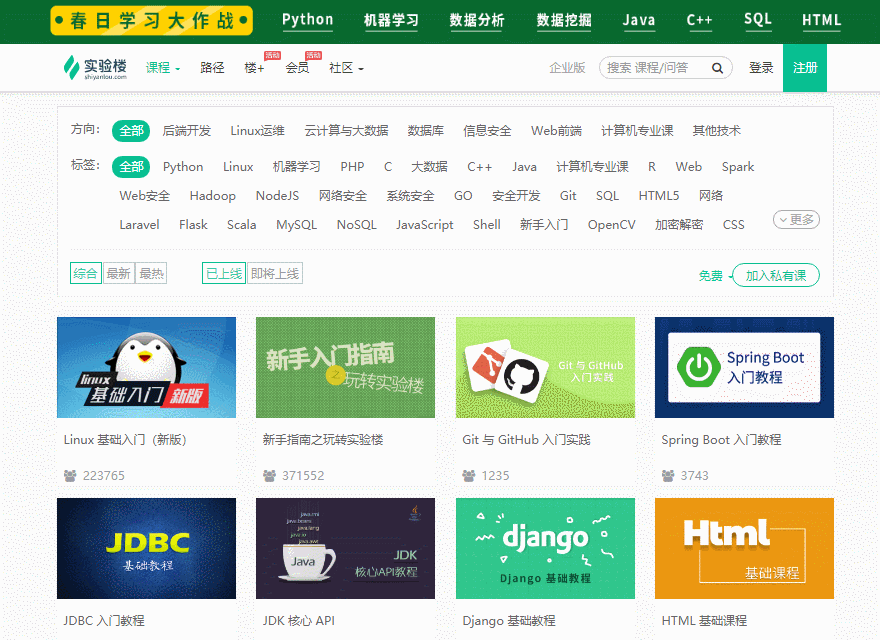Select the Hadoop tag
This screenshot has height=640, width=880.
click(x=213, y=195)
